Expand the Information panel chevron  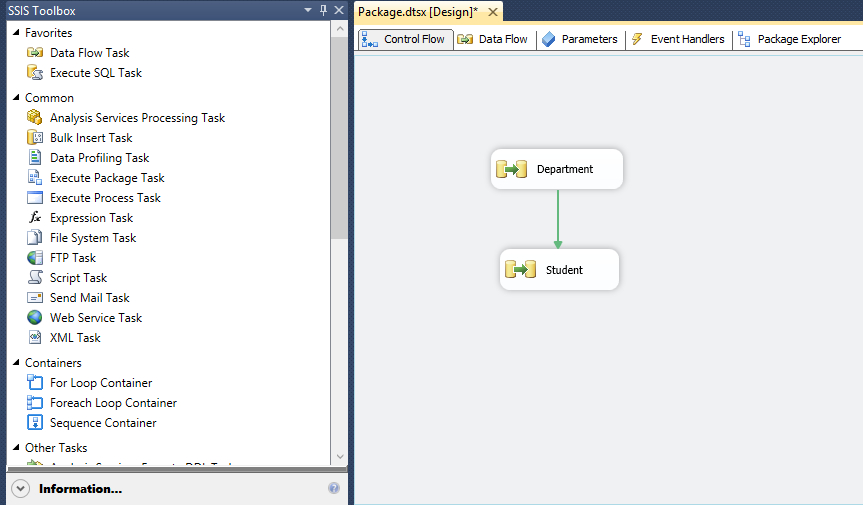[20, 488]
